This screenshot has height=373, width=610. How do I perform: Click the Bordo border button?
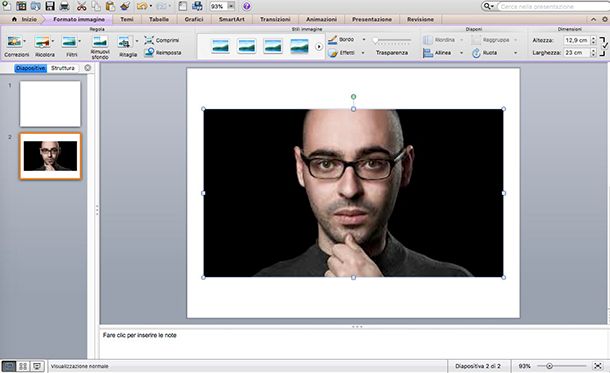(342, 40)
